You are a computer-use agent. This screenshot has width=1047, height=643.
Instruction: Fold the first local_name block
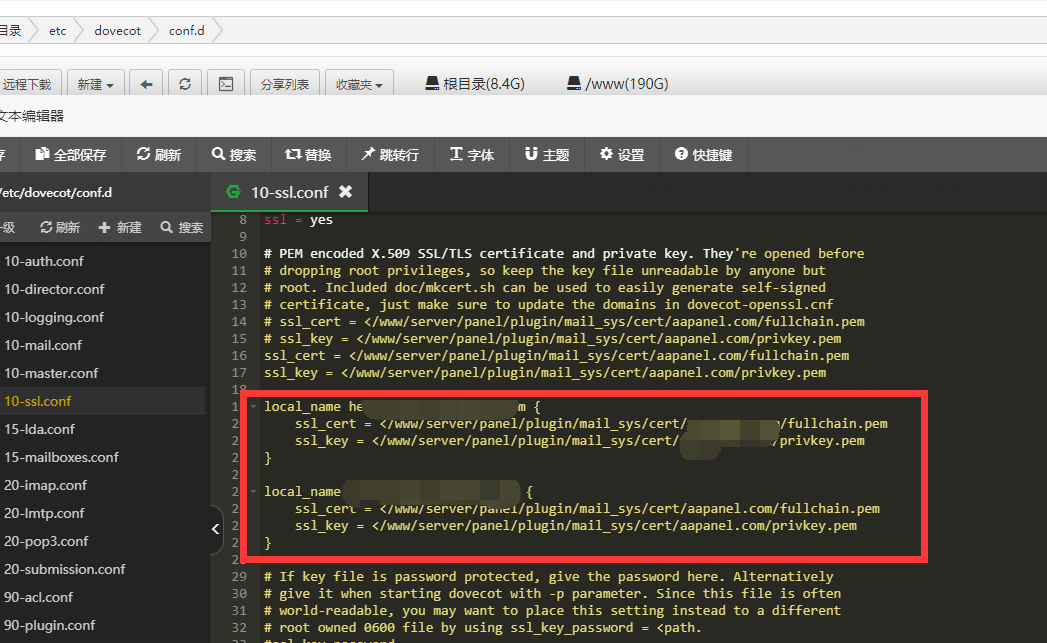[254, 406]
